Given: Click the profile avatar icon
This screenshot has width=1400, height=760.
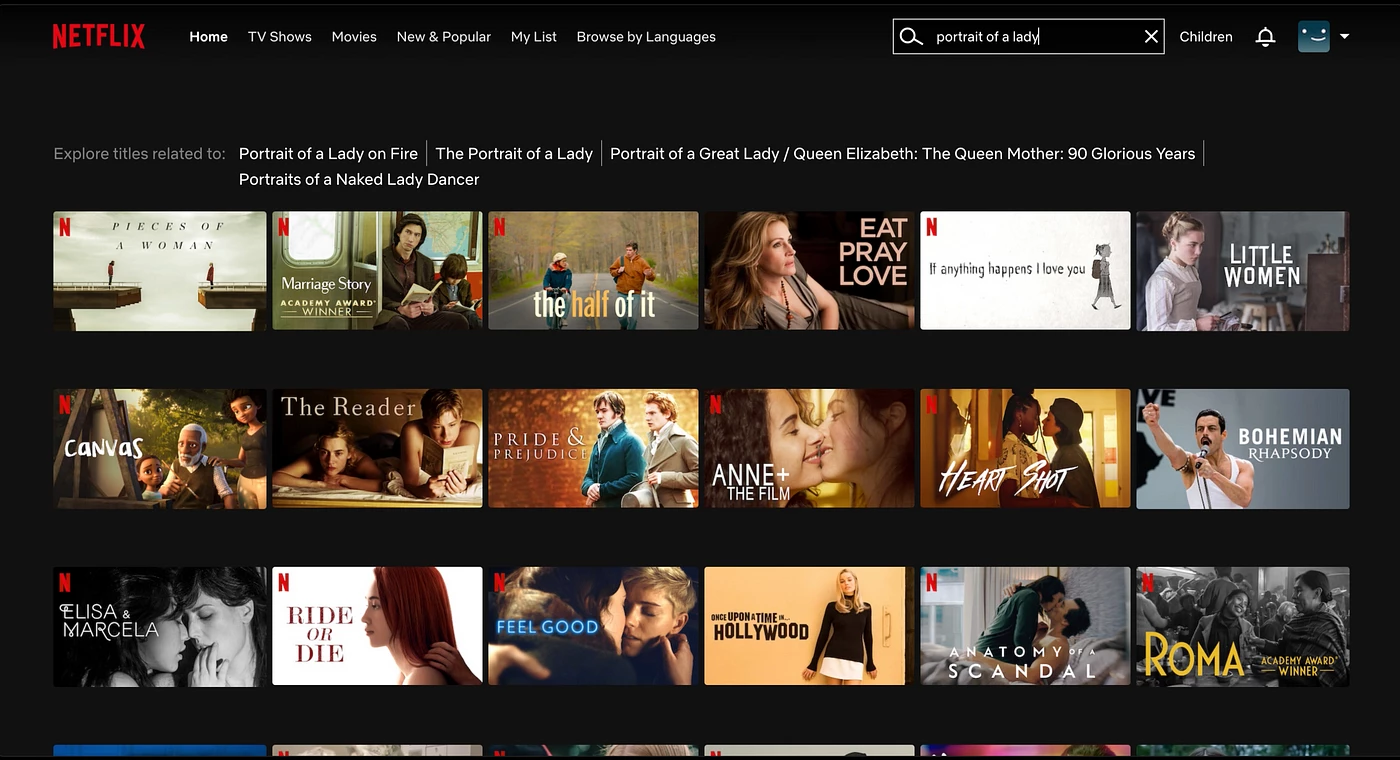Looking at the screenshot, I should coord(1313,37).
